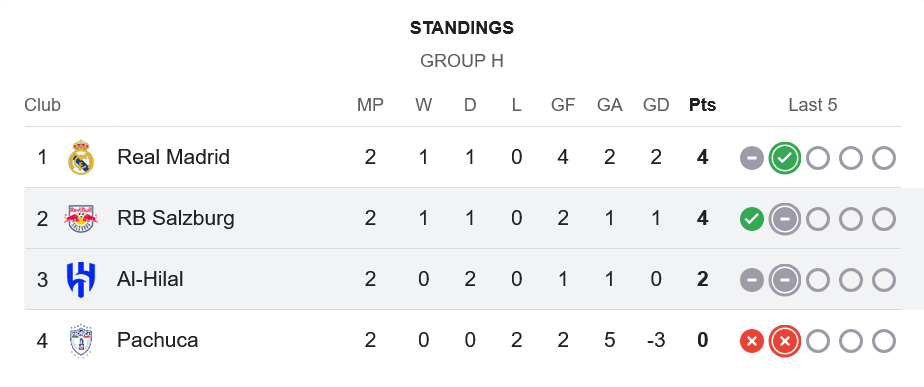The height and width of the screenshot is (387, 924).
Task: Click Al-Hilal's first draw result icon
Action: [x=752, y=280]
